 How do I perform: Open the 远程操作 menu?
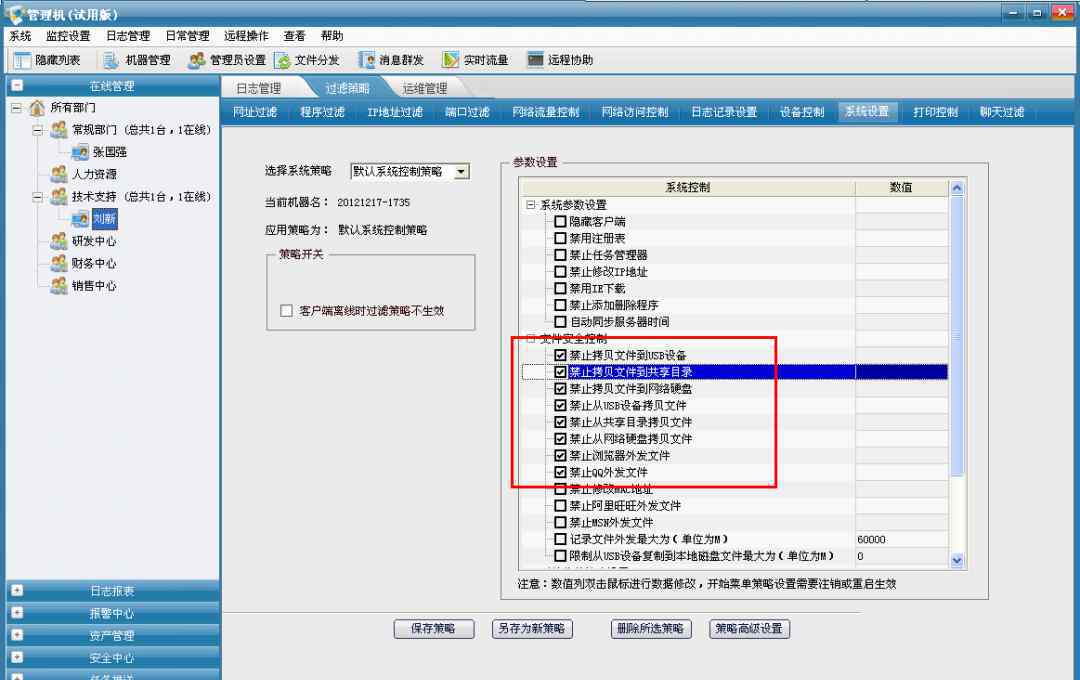click(247, 36)
